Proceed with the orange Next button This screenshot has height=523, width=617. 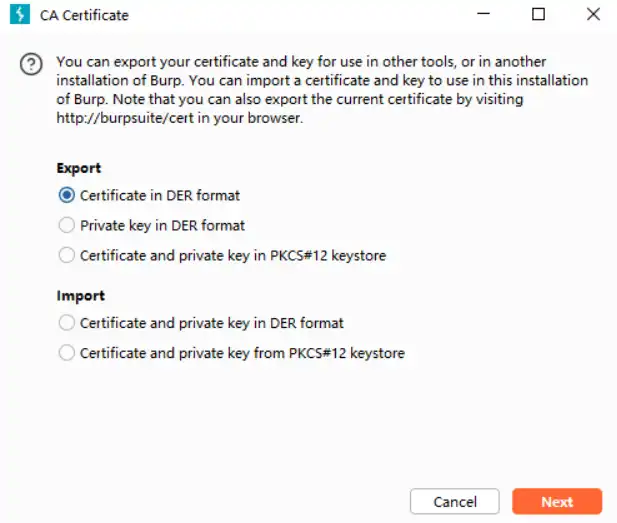(x=557, y=502)
